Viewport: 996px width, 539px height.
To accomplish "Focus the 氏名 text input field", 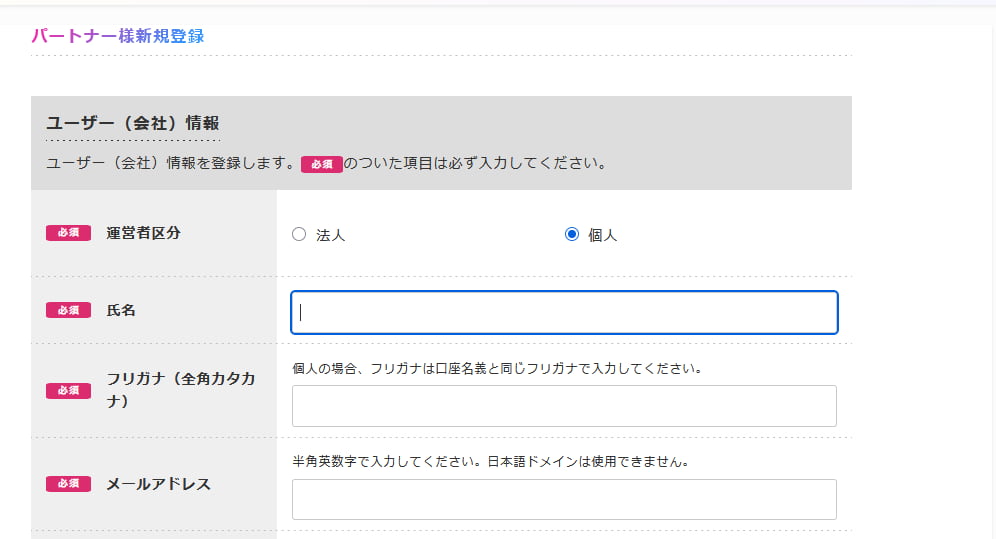I will 564,312.
